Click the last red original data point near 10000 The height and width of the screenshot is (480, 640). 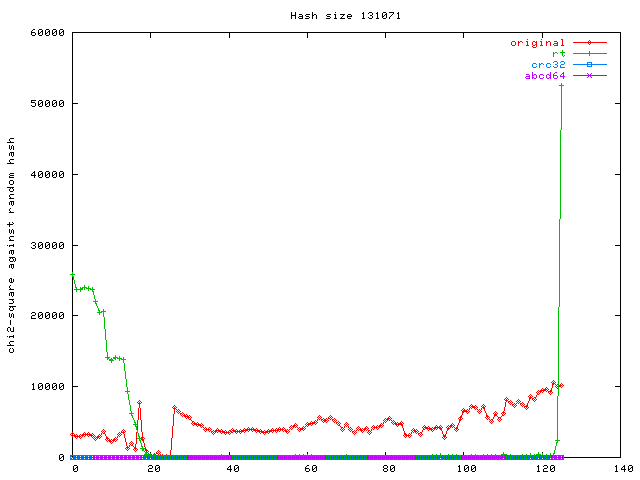(562, 385)
